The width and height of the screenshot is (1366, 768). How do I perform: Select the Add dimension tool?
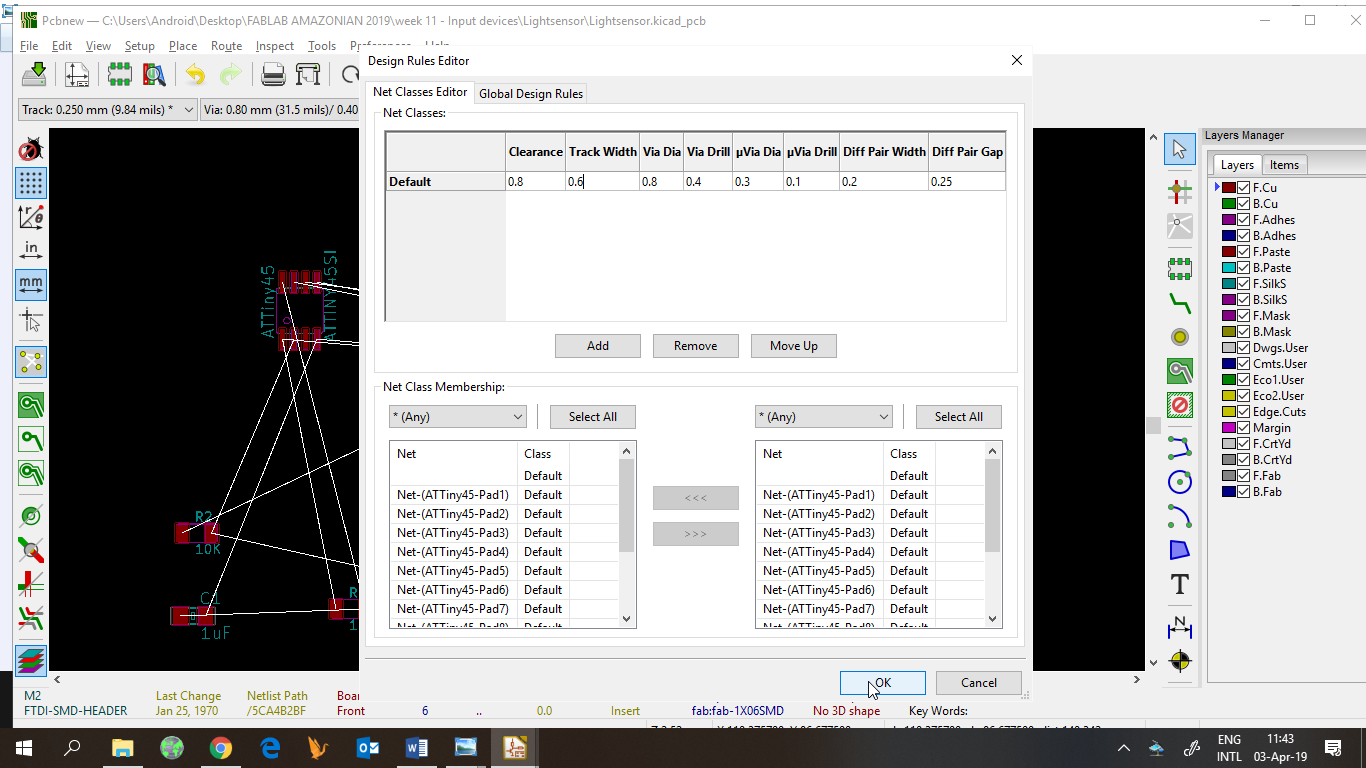pos(1180,627)
